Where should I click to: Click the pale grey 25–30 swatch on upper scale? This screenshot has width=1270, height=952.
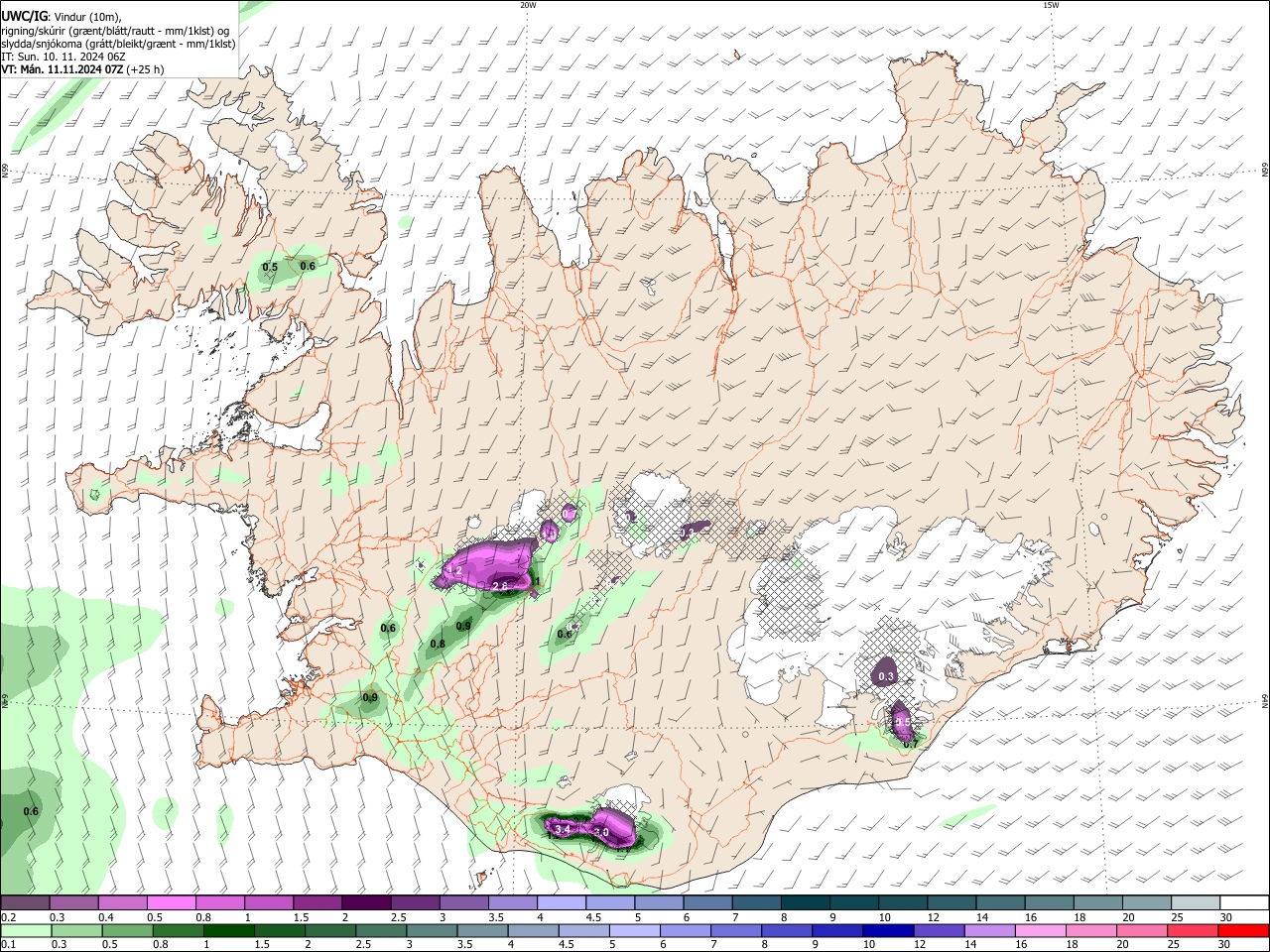[1197, 903]
